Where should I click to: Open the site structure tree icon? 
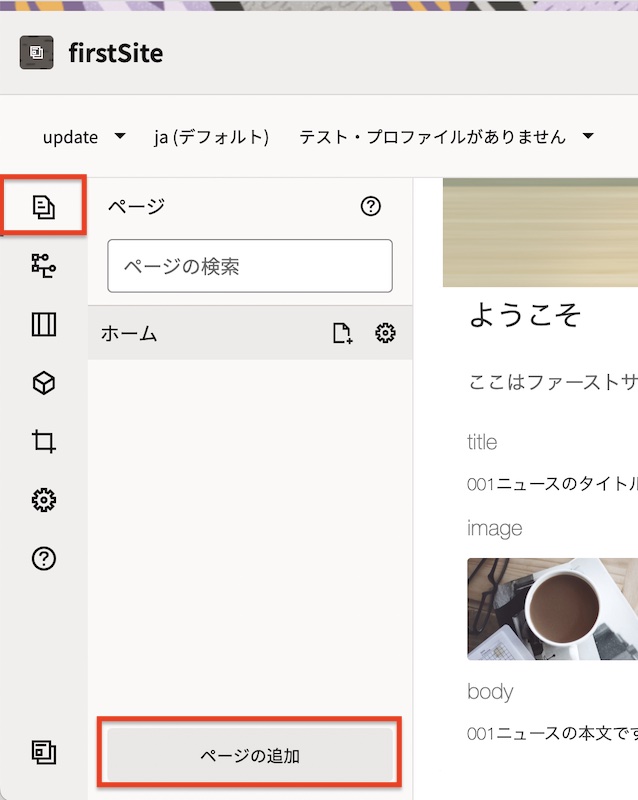[43, 266]
